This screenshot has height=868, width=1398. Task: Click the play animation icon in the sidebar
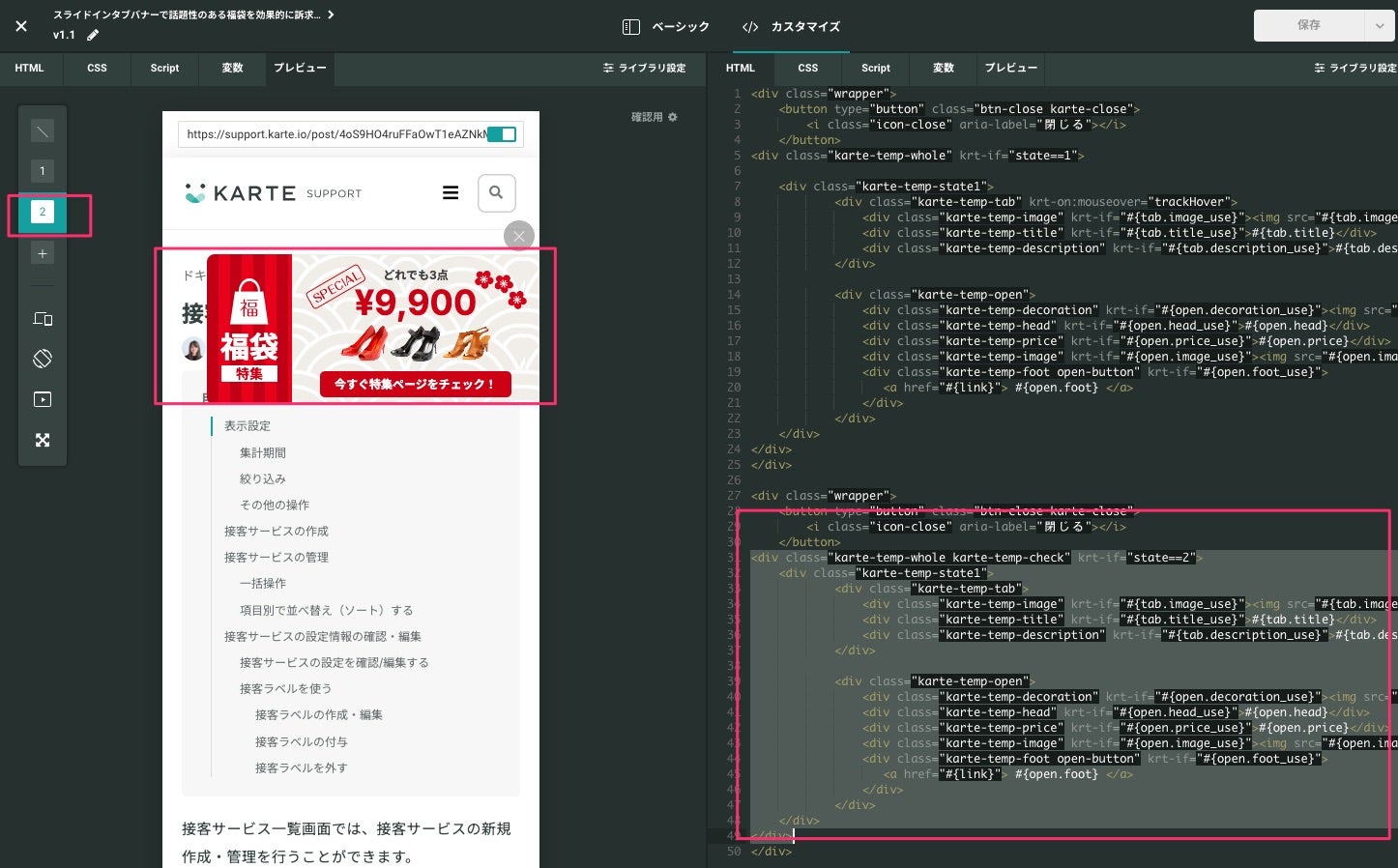coord(43,399)
